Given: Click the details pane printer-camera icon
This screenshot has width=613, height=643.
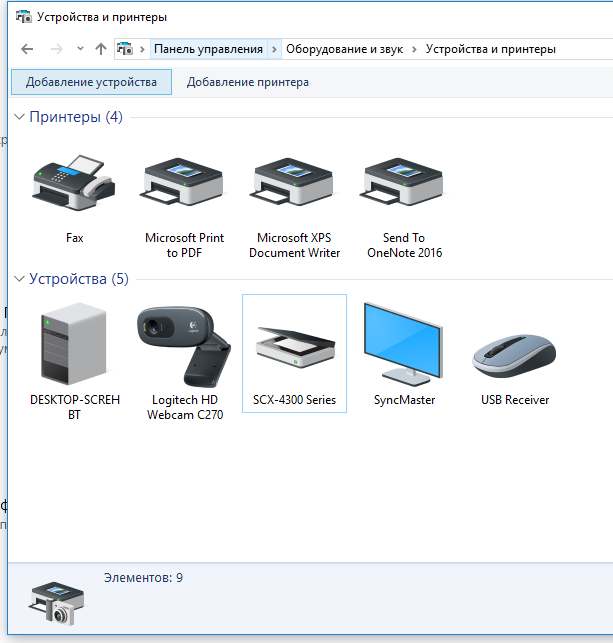Looking at the screenshot, I should (57, 604).
